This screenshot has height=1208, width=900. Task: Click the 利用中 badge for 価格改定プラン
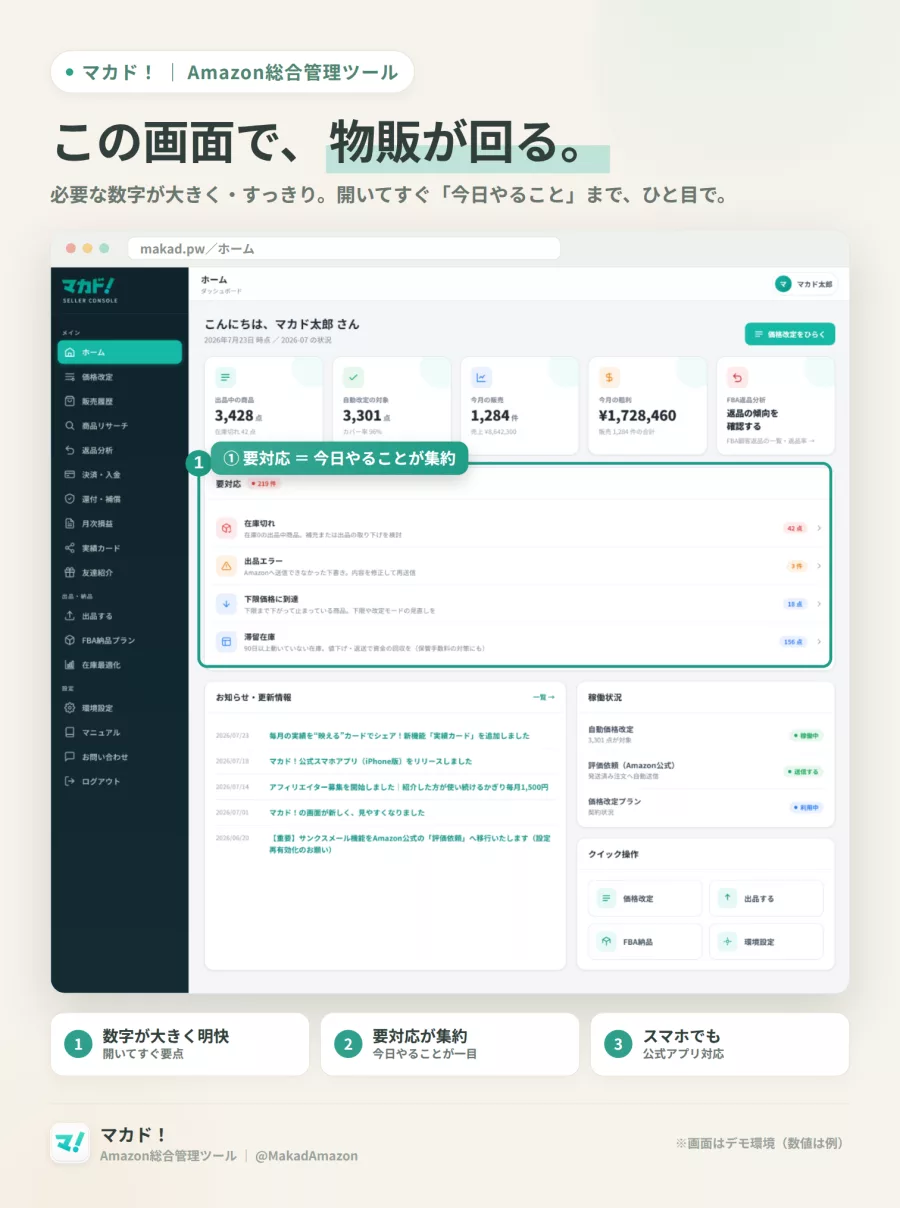[x=806, y=807]
